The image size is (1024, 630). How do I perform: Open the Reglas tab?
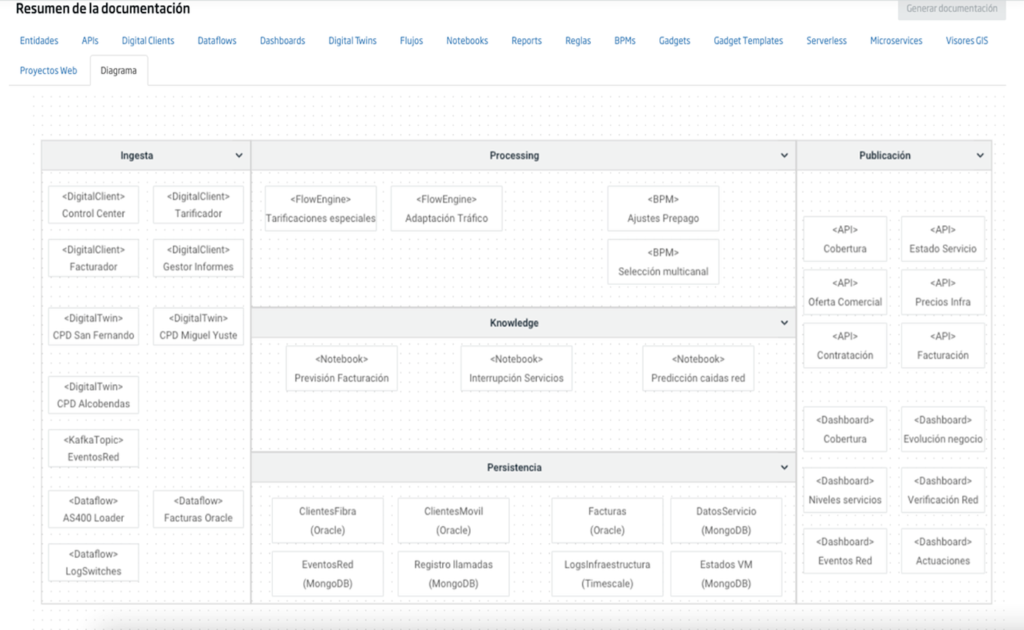coord(578,40)
